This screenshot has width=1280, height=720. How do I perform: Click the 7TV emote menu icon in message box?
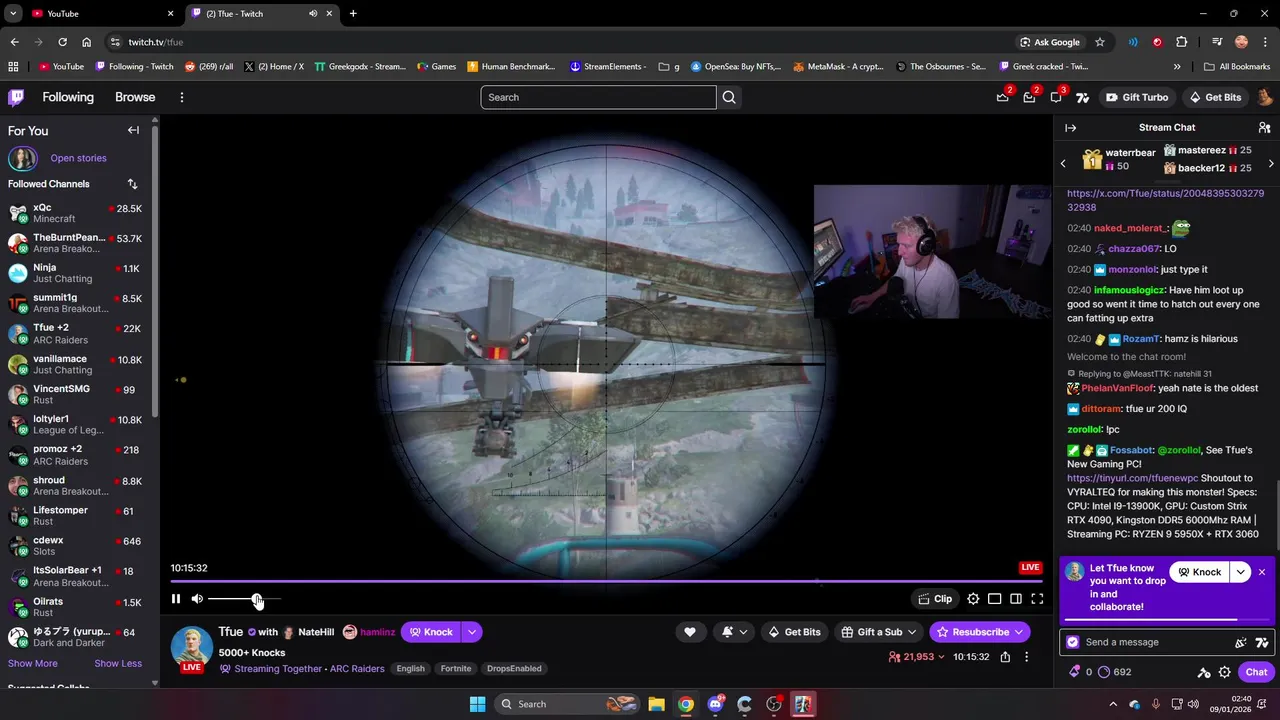pyautogui.click(x=1262, y=642)
